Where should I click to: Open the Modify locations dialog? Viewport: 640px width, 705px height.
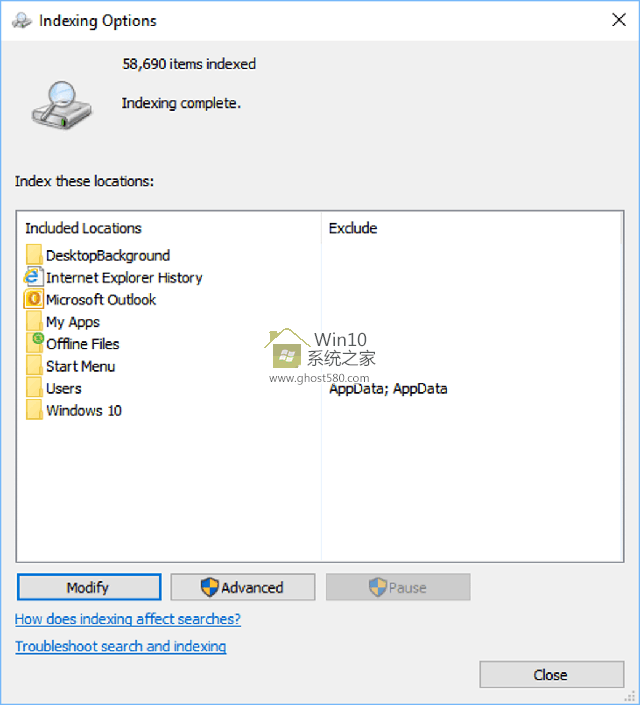click(89, 587)
